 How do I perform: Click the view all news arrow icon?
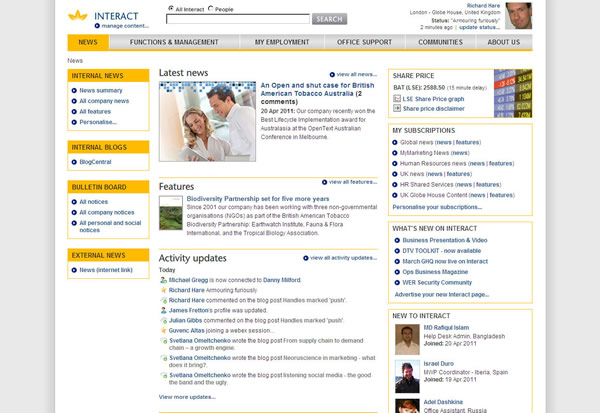pos(332,75)
